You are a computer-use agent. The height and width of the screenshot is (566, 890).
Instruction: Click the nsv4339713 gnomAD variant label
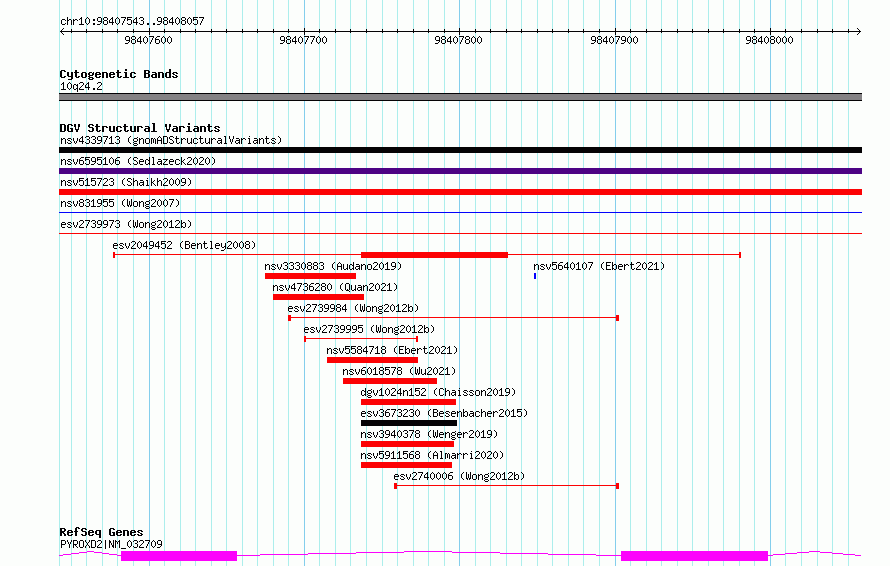[171, 140]
